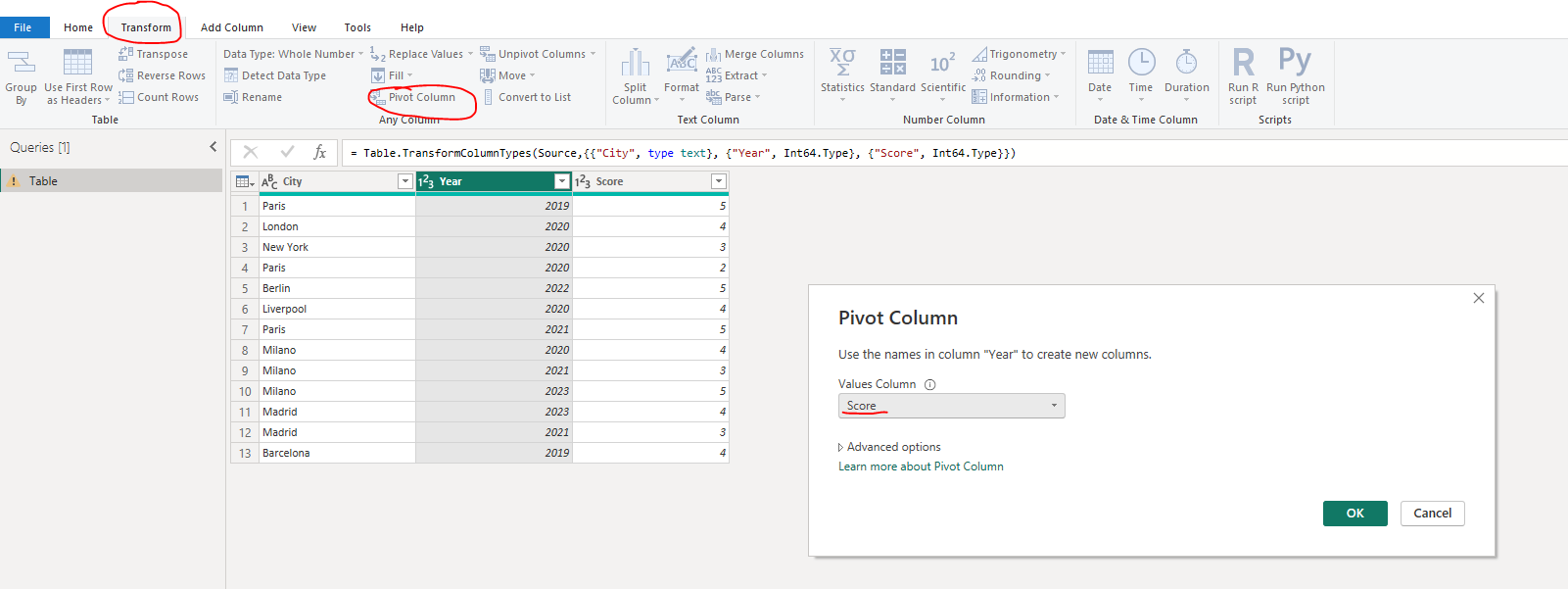
Task: Switch to the Tools tab
Action: tap(357, 27)
